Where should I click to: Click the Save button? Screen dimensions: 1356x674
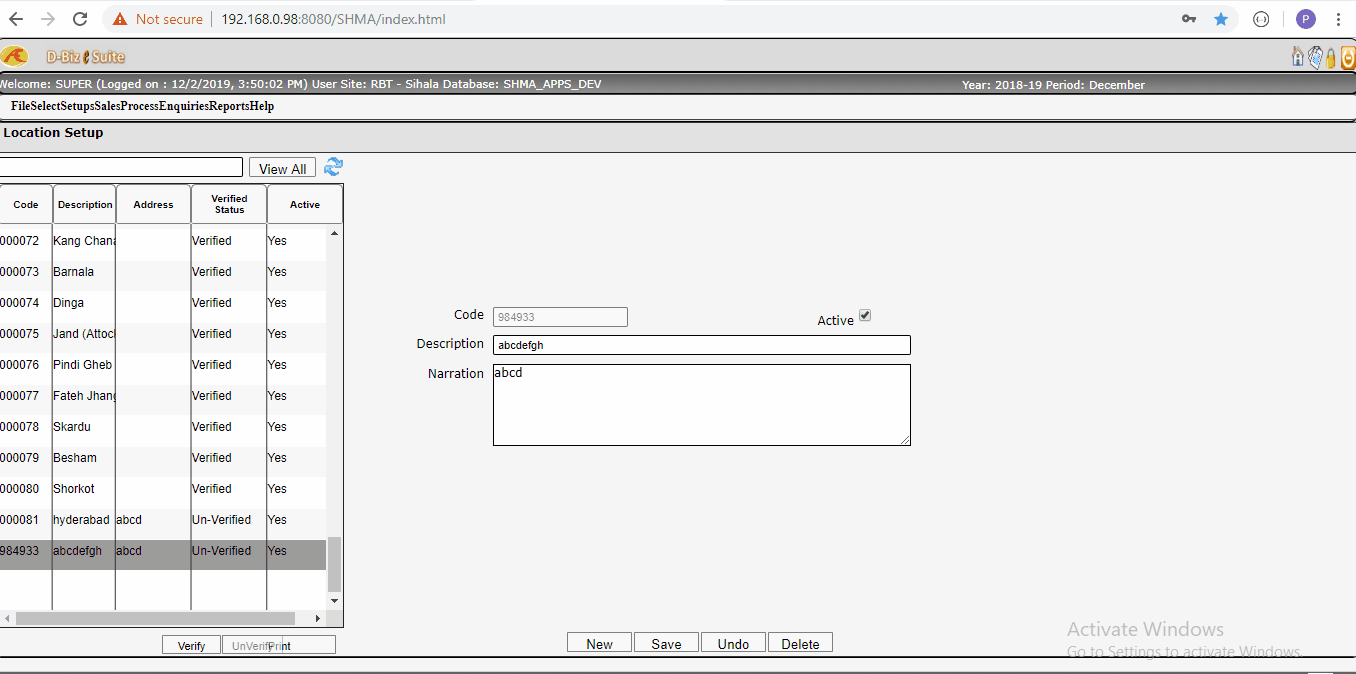point(666,642)
